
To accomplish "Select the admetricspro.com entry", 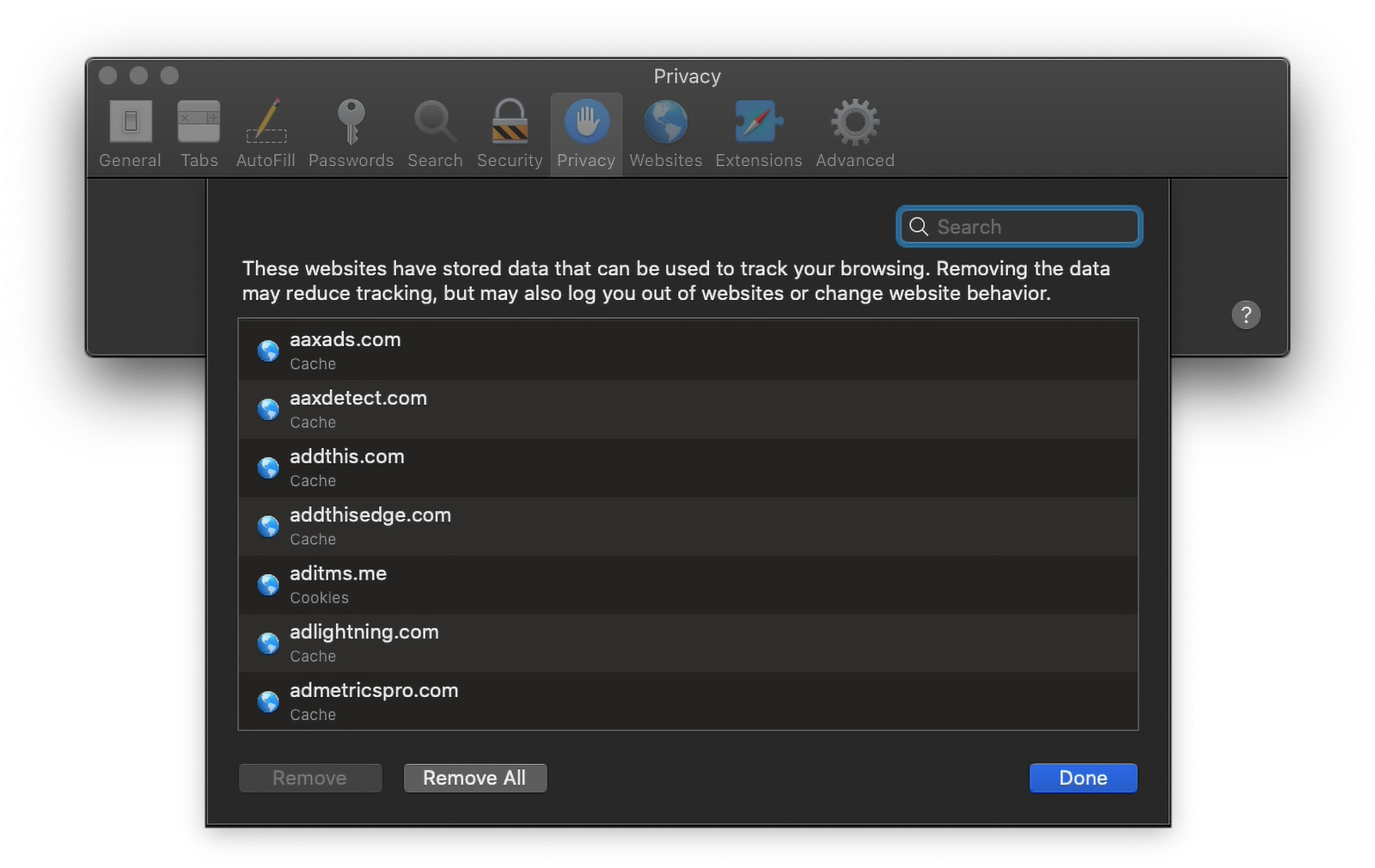I will coord(687,701).
